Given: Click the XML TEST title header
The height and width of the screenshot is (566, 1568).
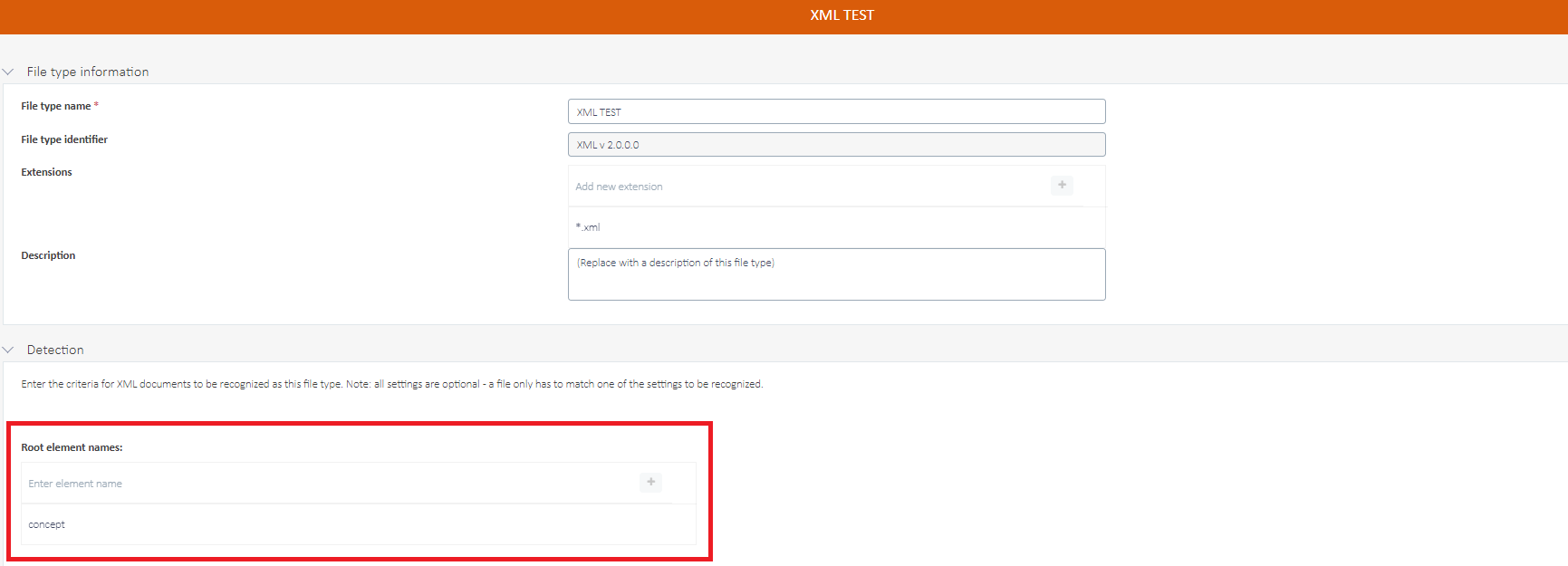Looking at the screenshot, I should pos(842,15).
